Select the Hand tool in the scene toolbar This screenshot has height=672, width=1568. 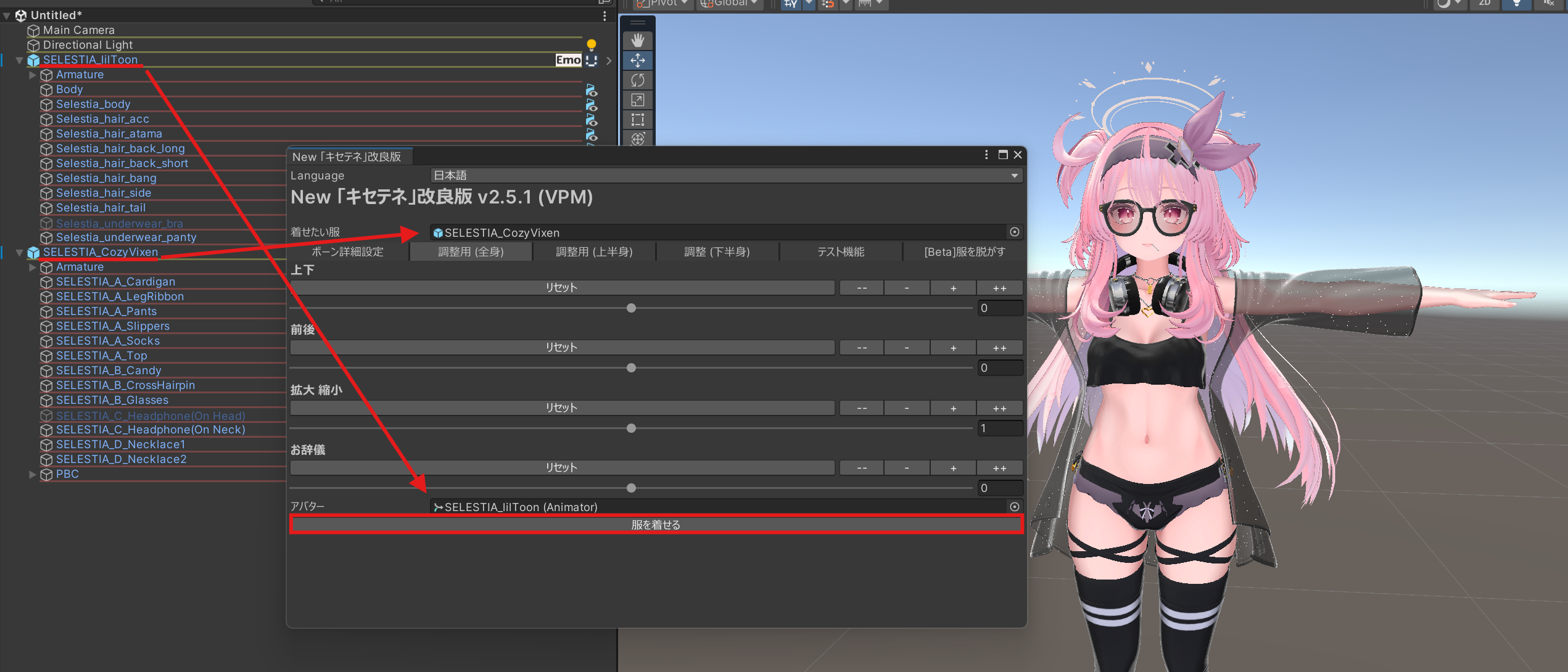tap(638, 41)
